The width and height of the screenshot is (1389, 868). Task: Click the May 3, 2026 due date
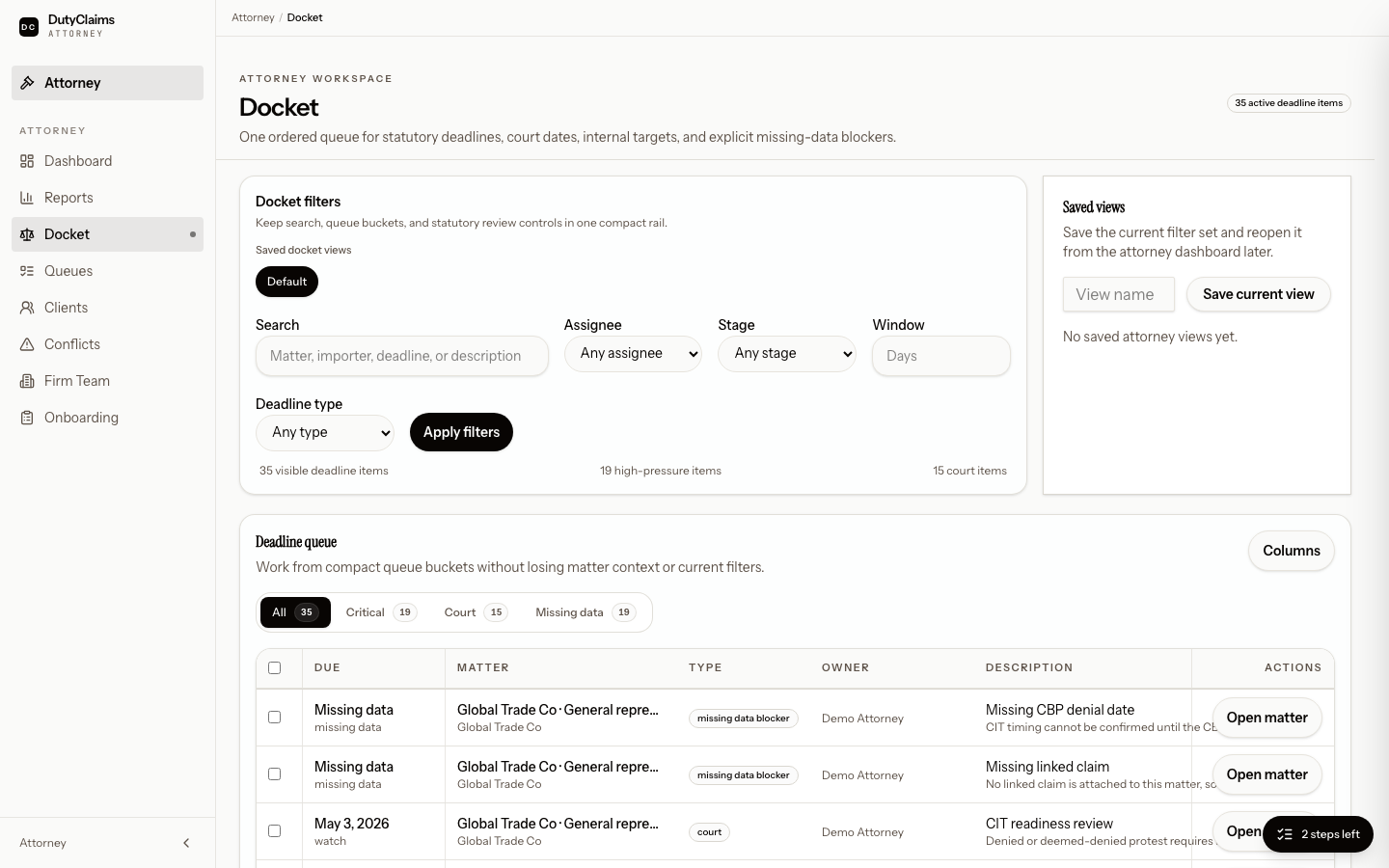(x=351, y=824)
